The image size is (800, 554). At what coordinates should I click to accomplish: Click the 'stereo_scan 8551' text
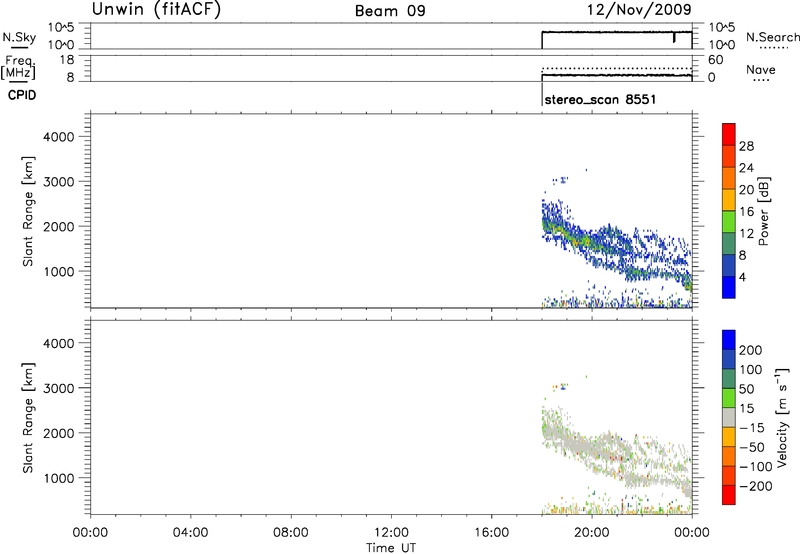(600, 99)
